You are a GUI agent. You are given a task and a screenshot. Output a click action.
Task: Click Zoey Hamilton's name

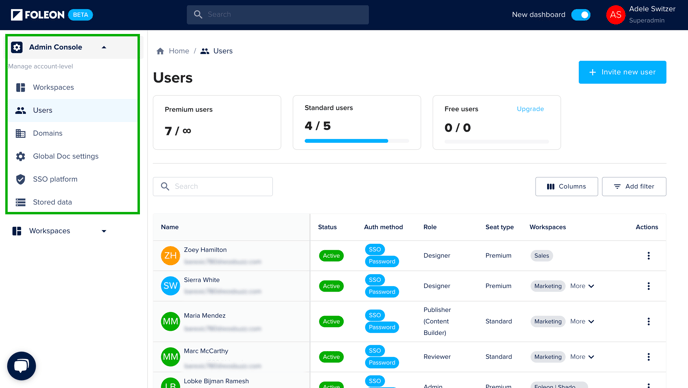205,250
